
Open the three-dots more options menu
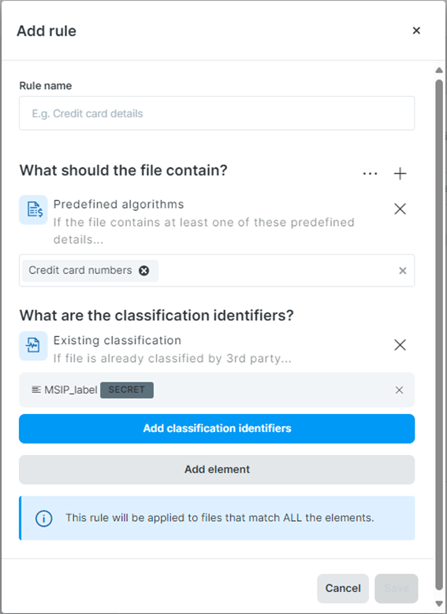[x=370, y=173]
